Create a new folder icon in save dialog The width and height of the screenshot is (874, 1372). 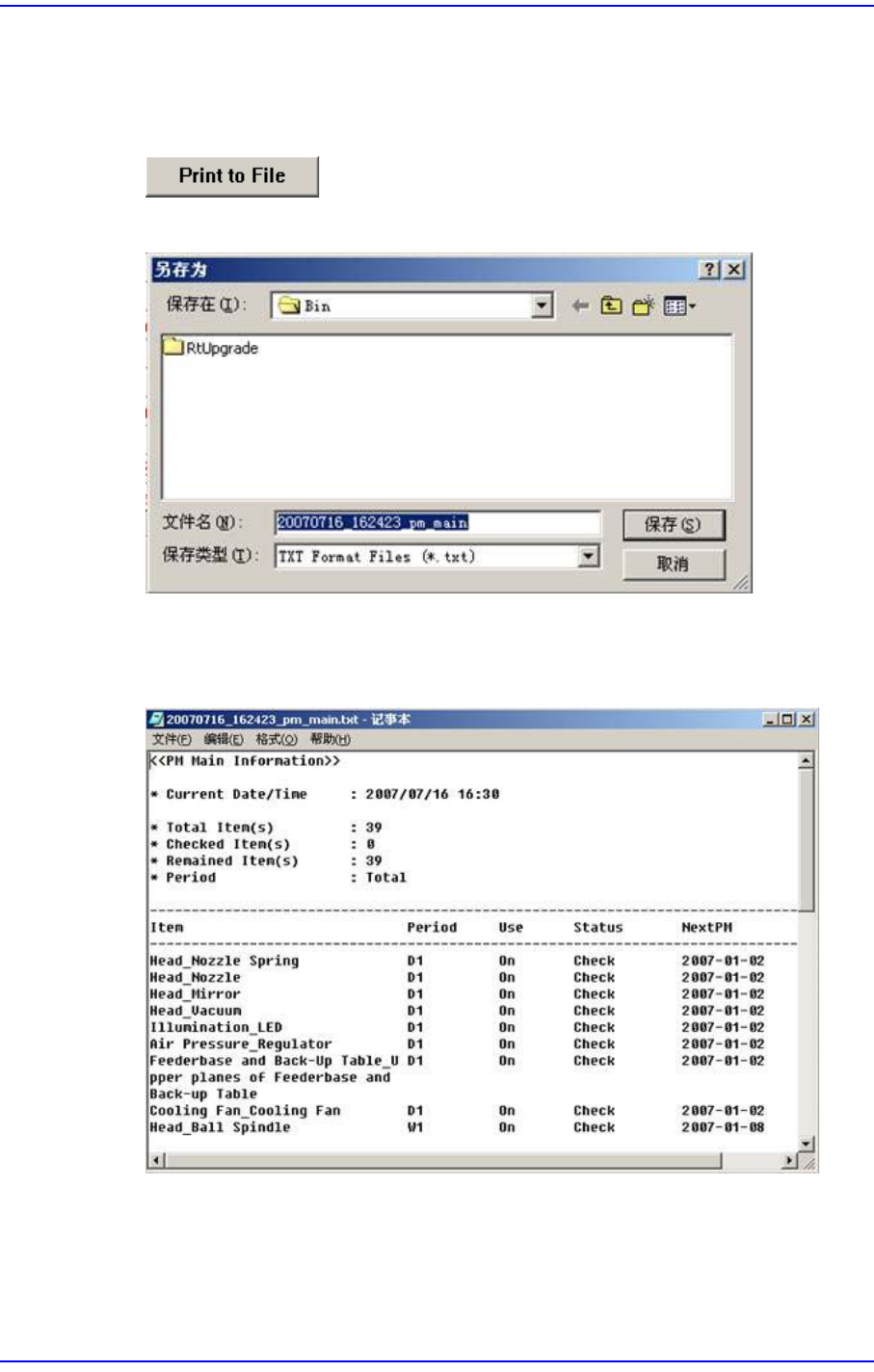pyautogui.click(x=643, y=305)
